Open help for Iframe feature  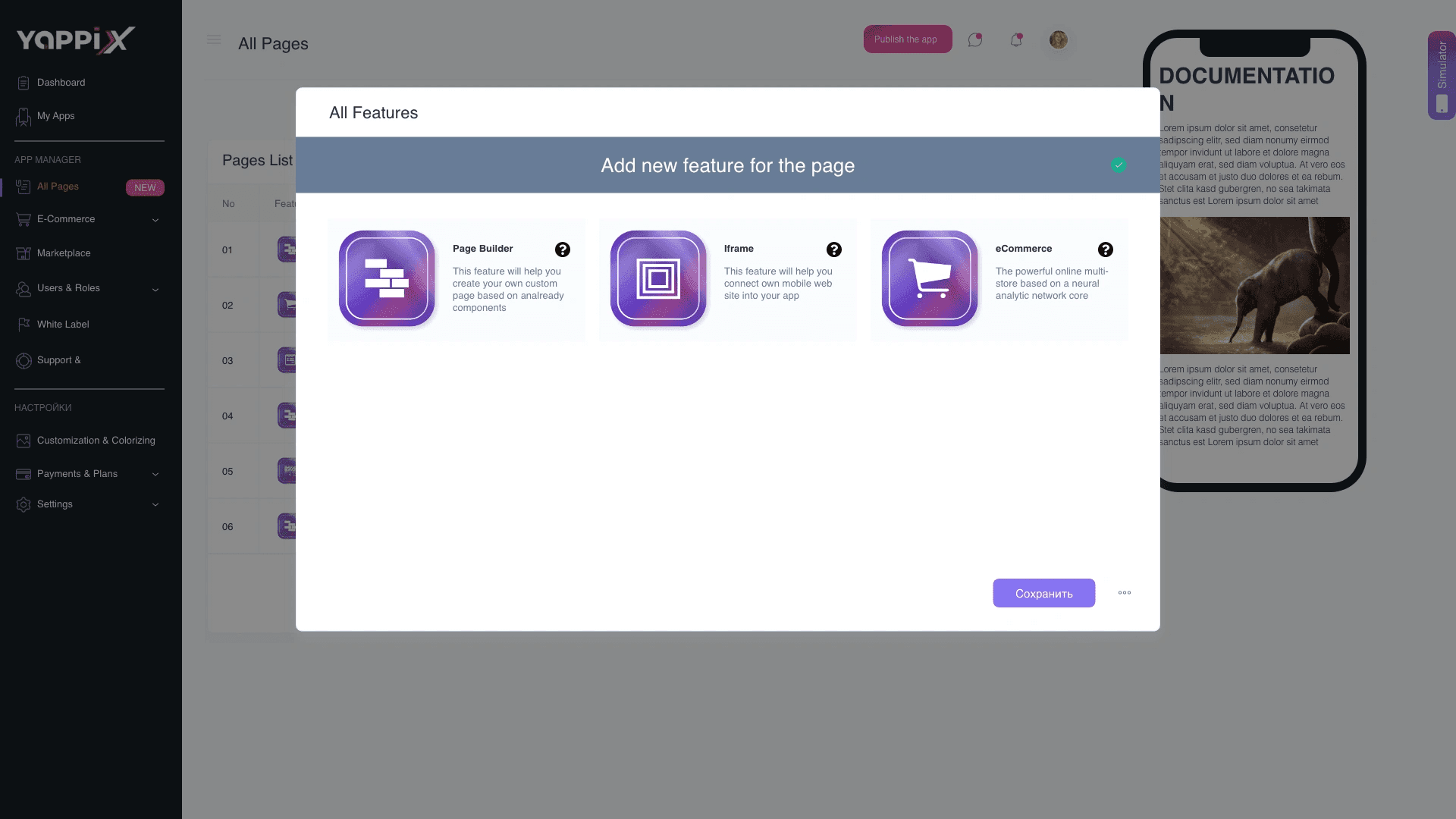pos(833,249)
